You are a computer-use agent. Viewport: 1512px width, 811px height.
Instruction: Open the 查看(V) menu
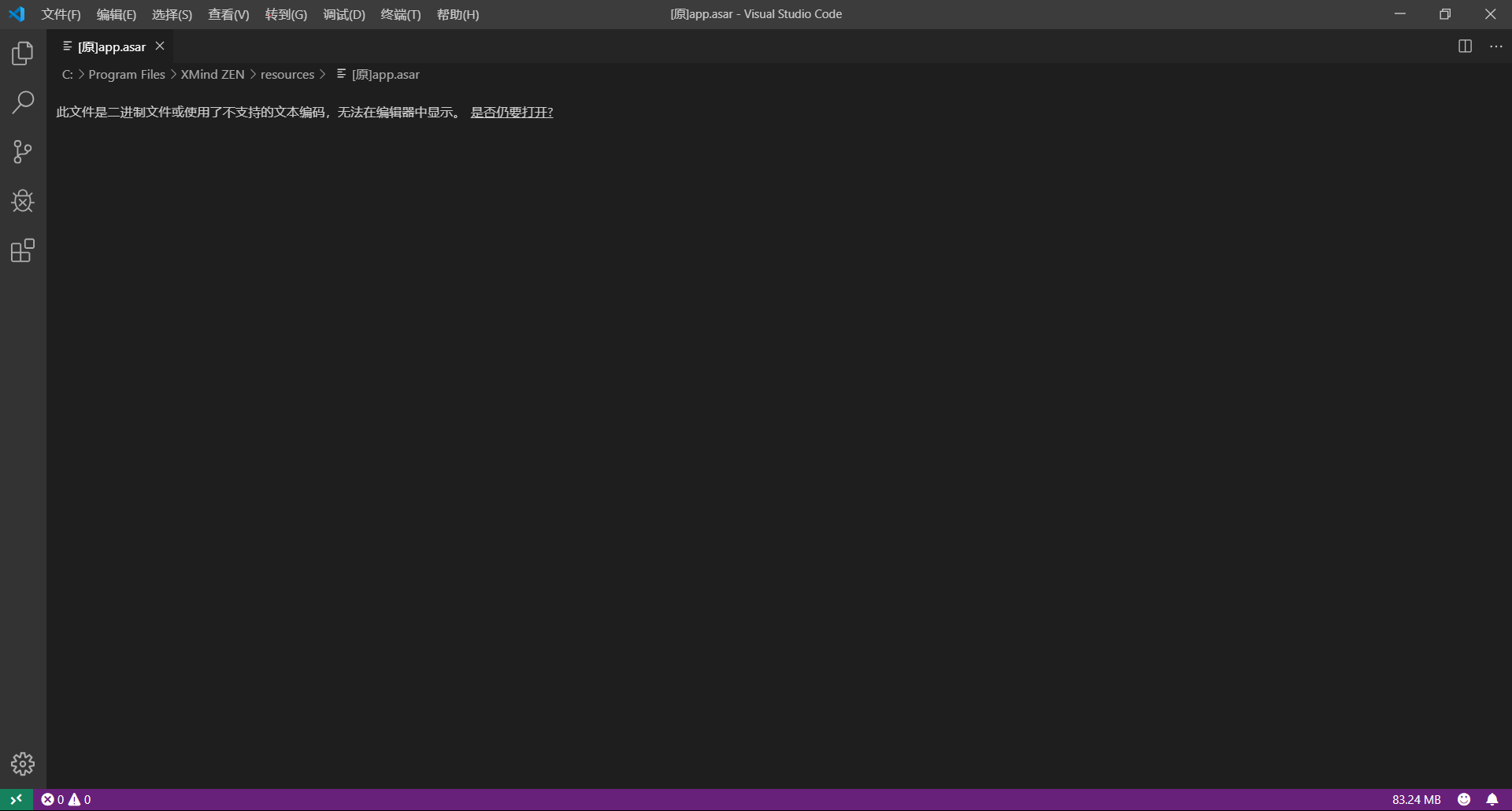point(228,14)
